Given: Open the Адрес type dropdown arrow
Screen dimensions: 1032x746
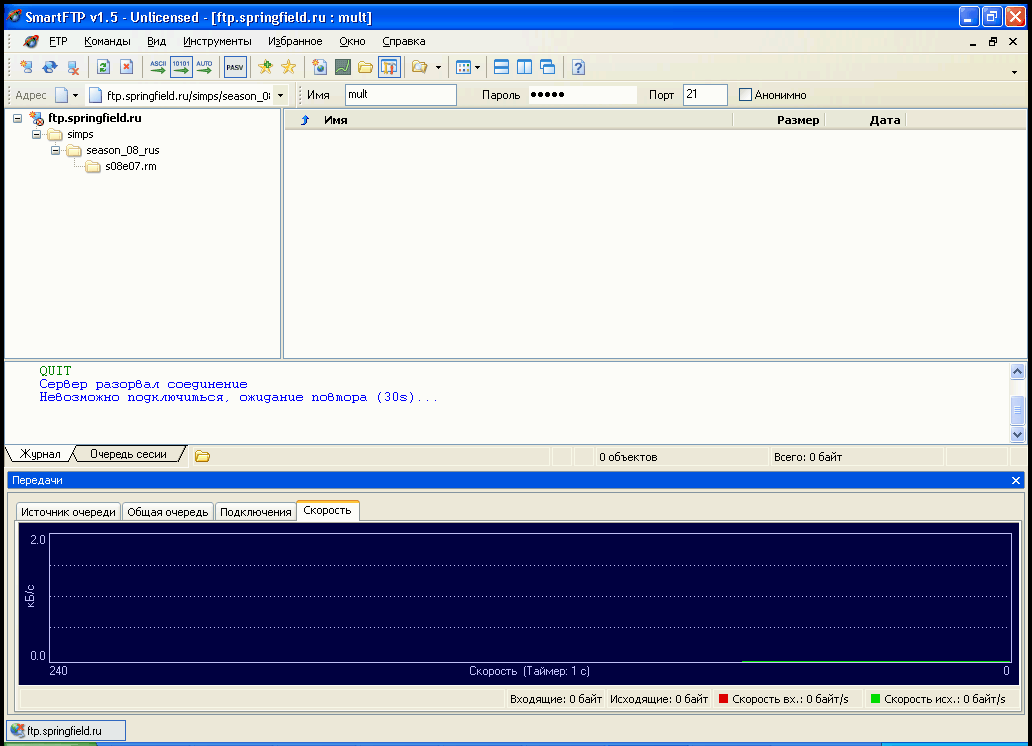Looking at the screenshot, I should [x=75, y=95].
